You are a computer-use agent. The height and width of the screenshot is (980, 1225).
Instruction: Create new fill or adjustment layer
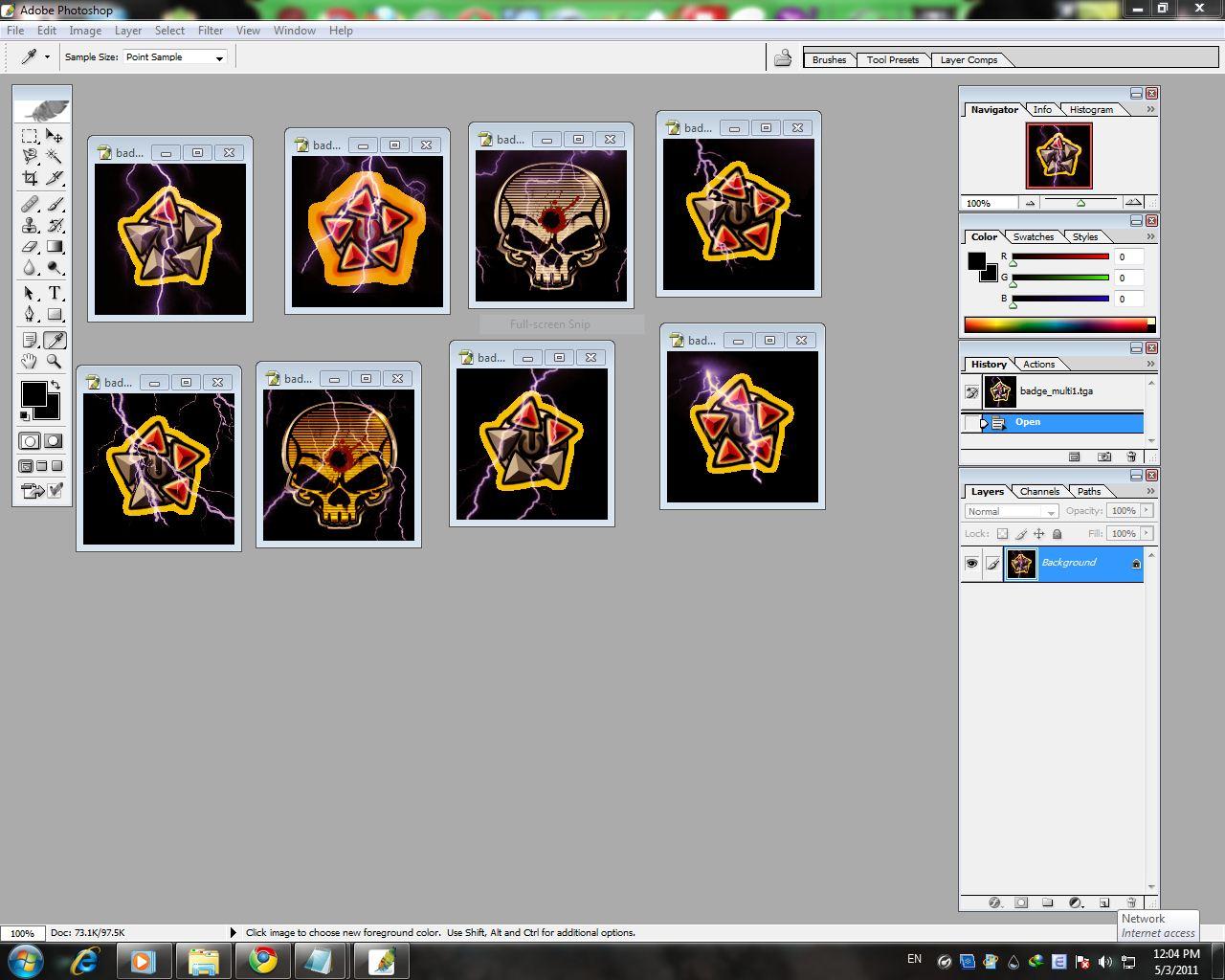[x=1075, y=902]
